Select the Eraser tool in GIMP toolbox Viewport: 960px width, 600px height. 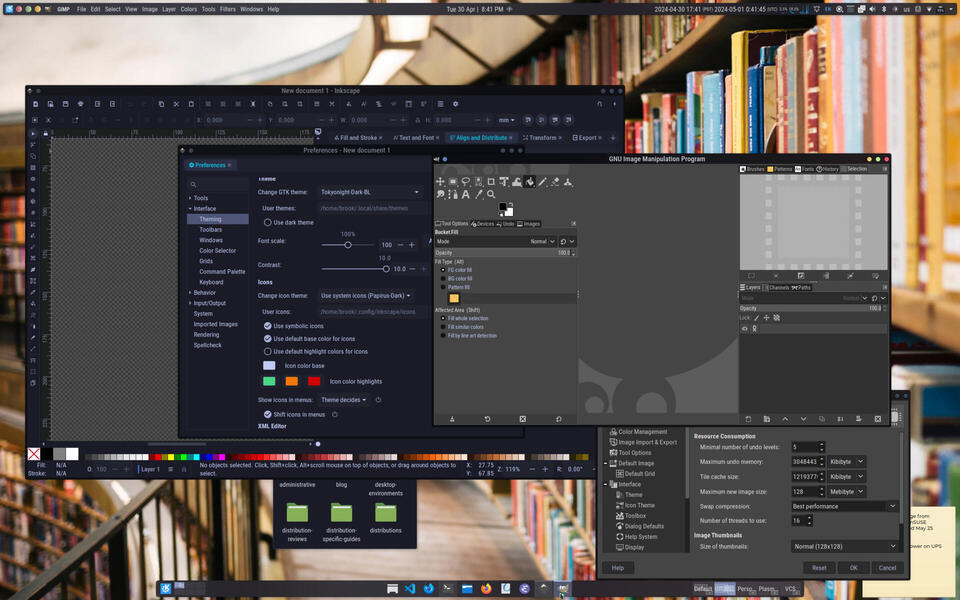pos(555,182)
